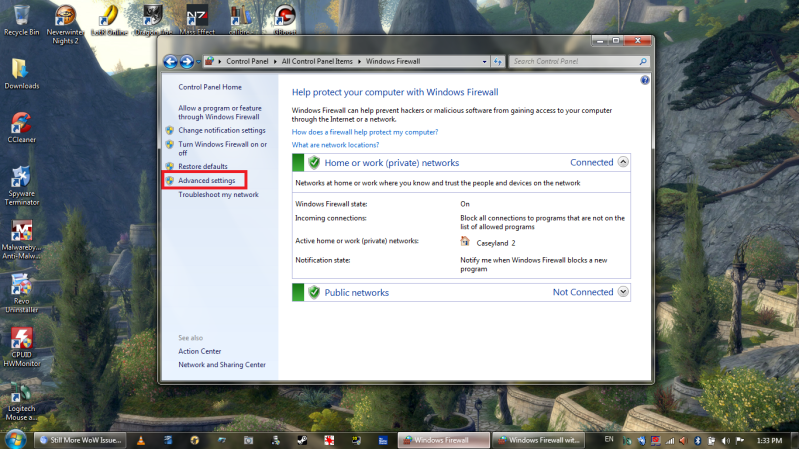Click the Caseyland 2 network name
This screenshot has width=799, height=449.
pos(495,243)
